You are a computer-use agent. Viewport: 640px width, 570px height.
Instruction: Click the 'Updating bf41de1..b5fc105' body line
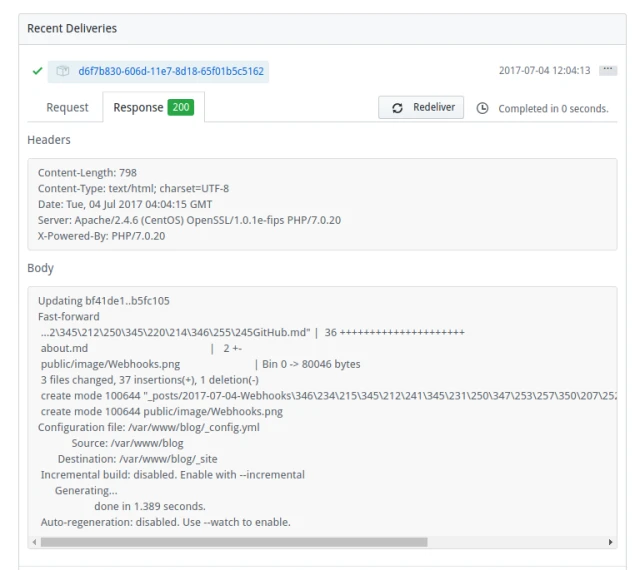(104, 301)
